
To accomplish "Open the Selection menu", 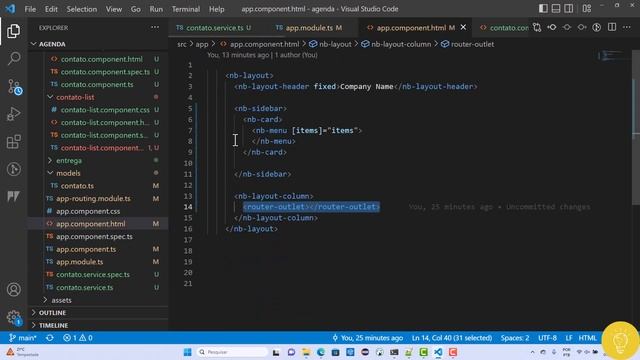I will (x=82, y=9).
